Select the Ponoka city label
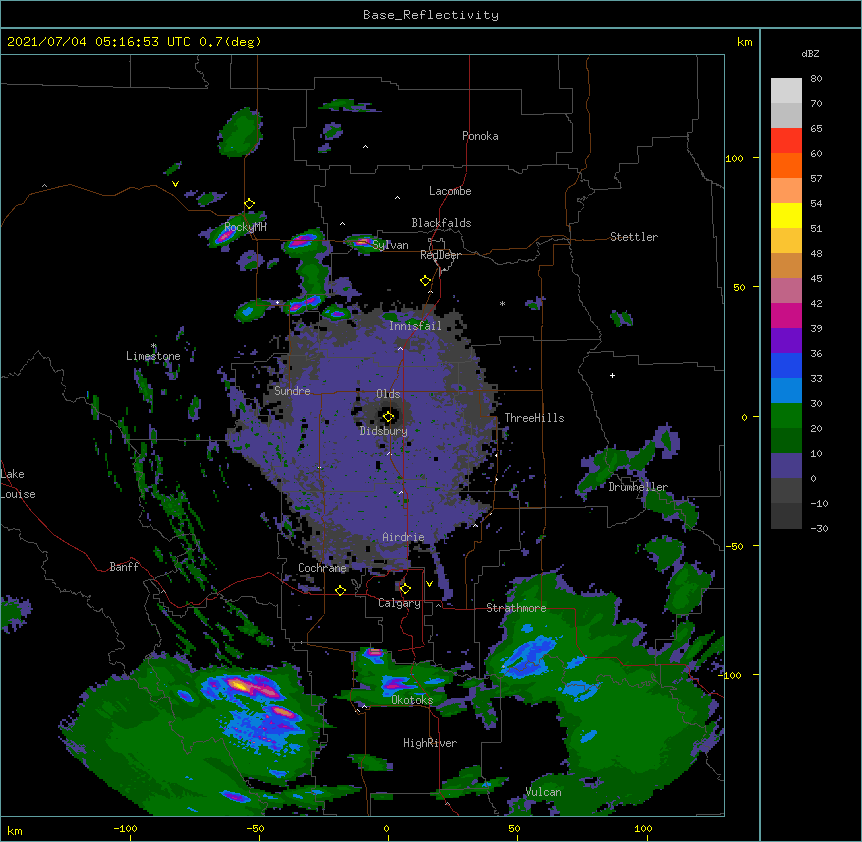 (x=480, y=136)
